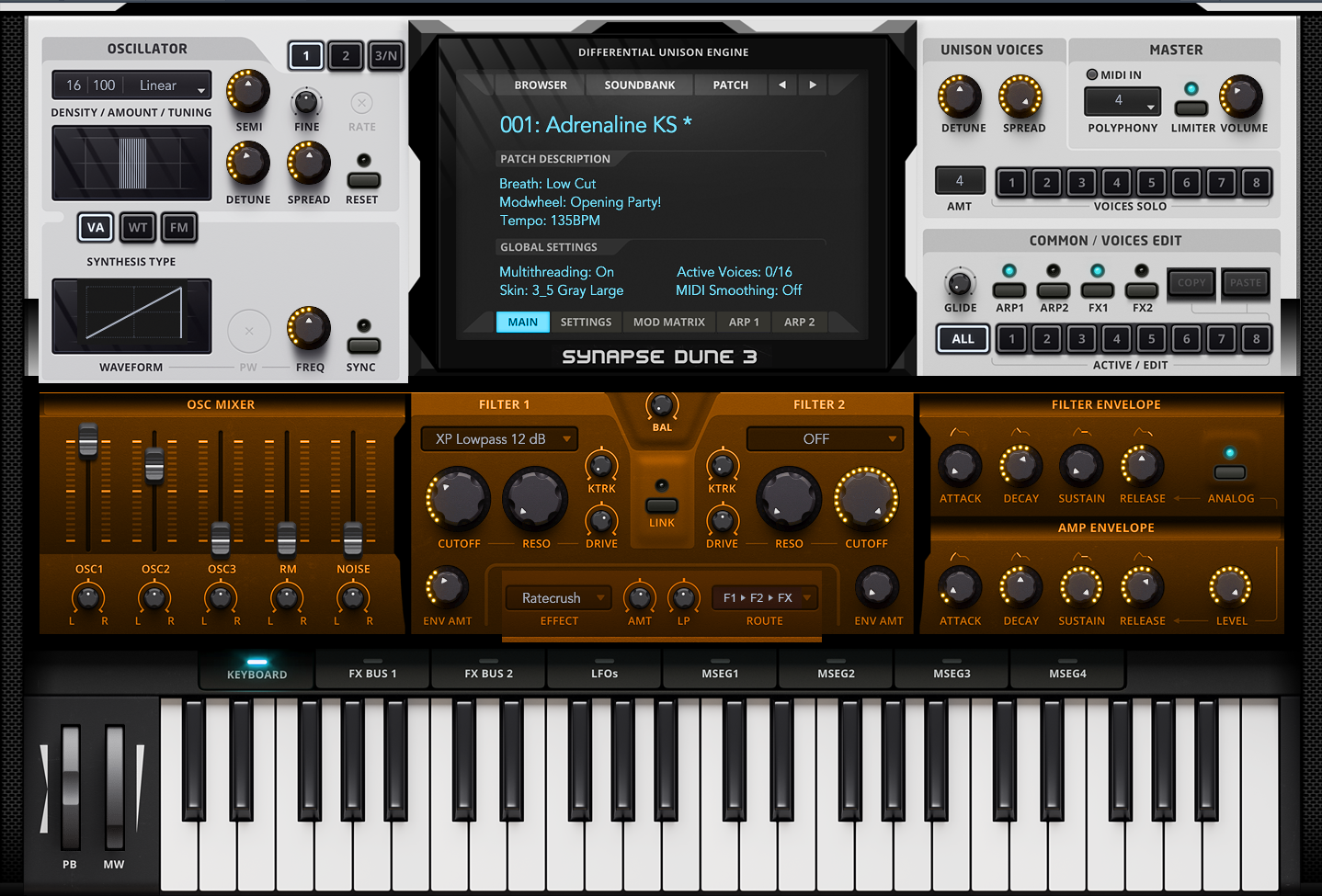Click the filter BAL knob
The image size is (1322, 896).
(662, 404)
